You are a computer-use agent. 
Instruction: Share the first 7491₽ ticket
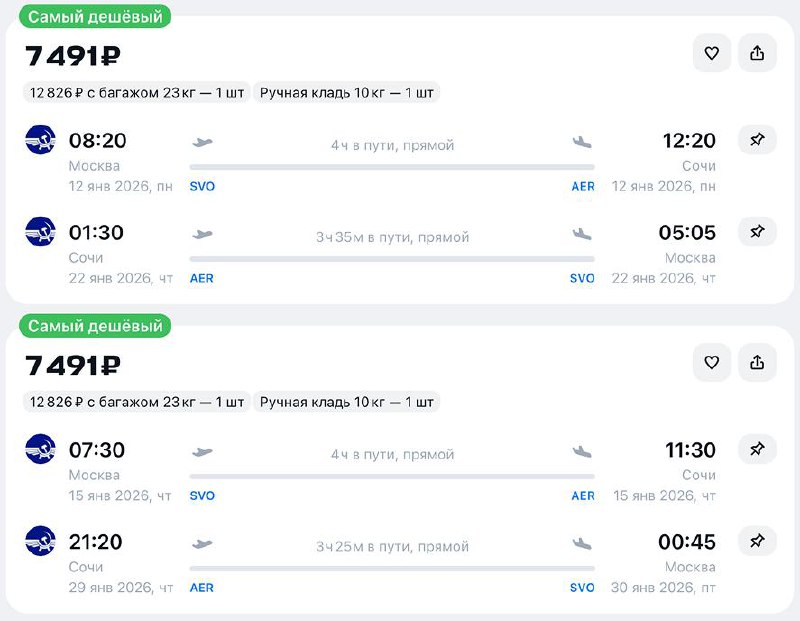tap(757, 53)
